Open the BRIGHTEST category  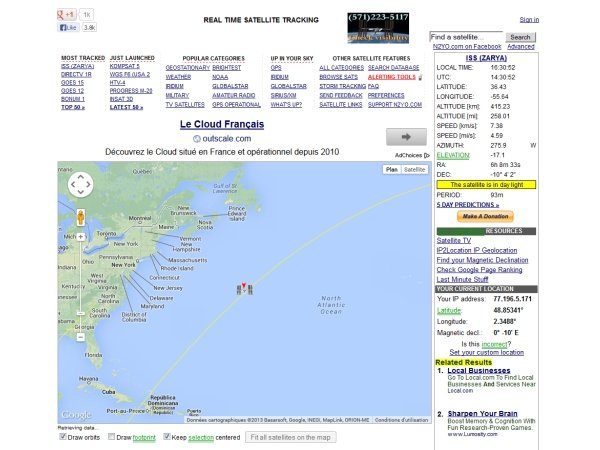tap(227, 68)
